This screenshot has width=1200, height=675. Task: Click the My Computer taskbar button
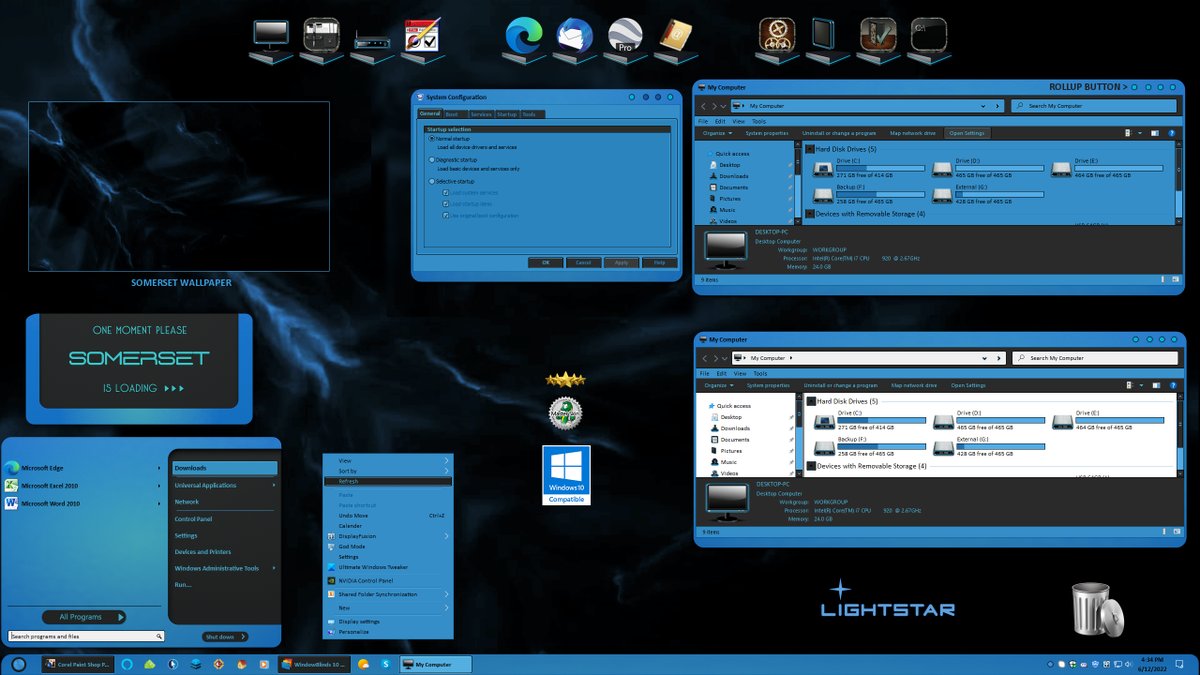(434, 664)
